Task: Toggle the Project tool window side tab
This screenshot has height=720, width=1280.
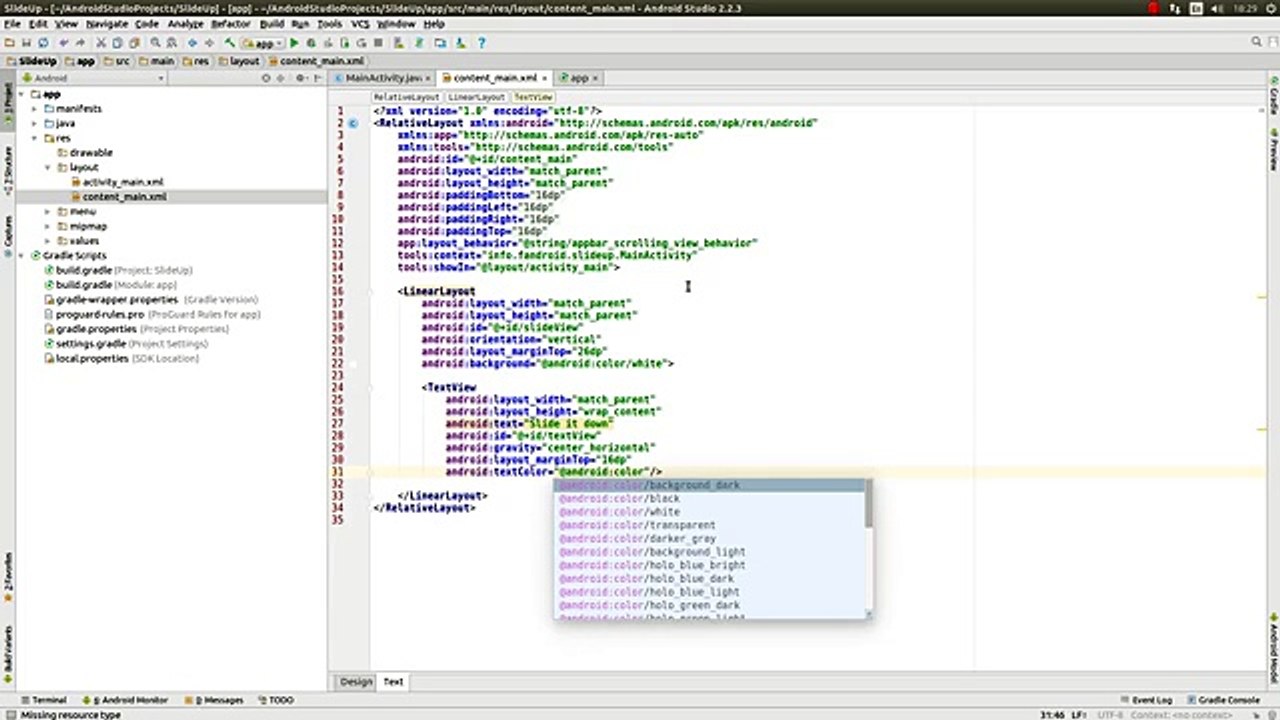Action: tap(7, 100)
